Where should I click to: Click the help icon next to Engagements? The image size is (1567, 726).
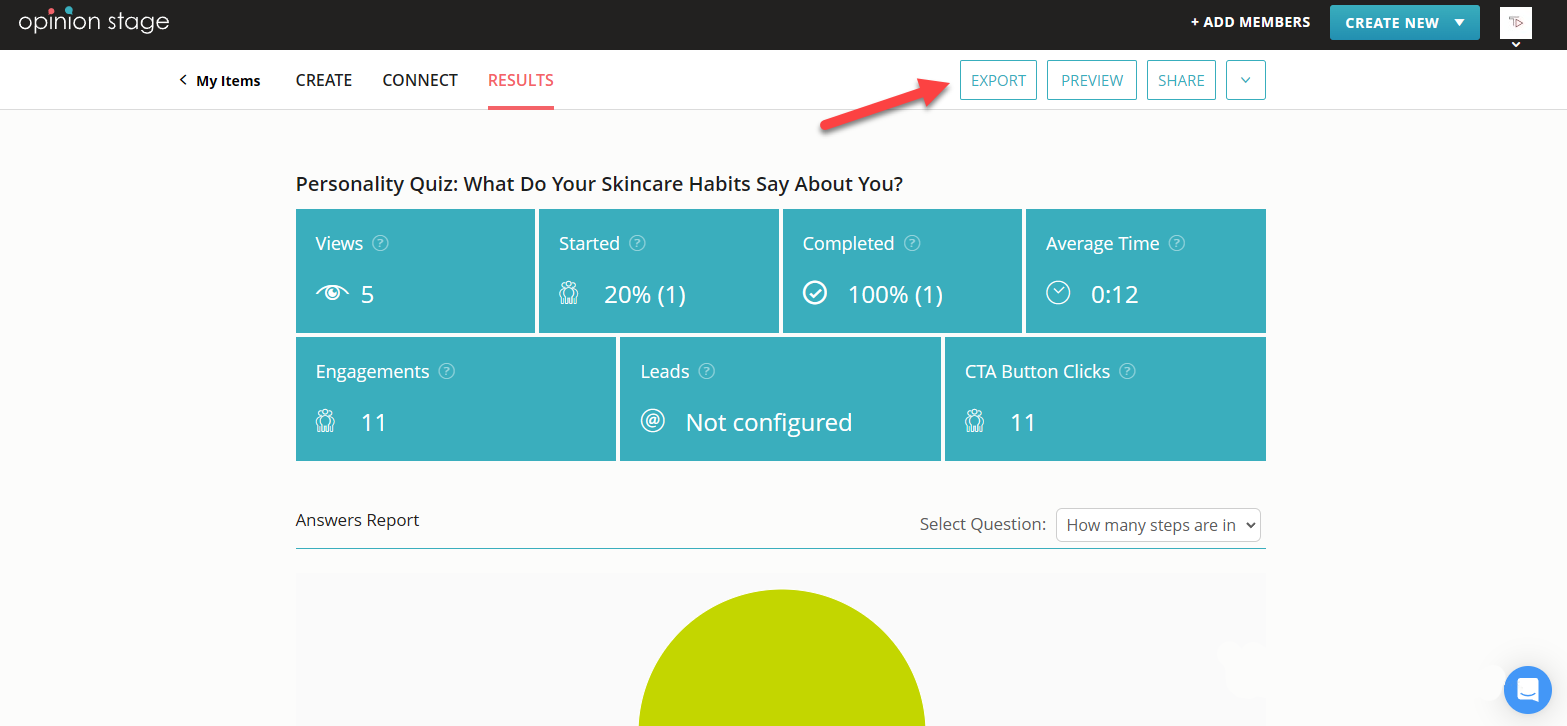(x=447, y=371)
